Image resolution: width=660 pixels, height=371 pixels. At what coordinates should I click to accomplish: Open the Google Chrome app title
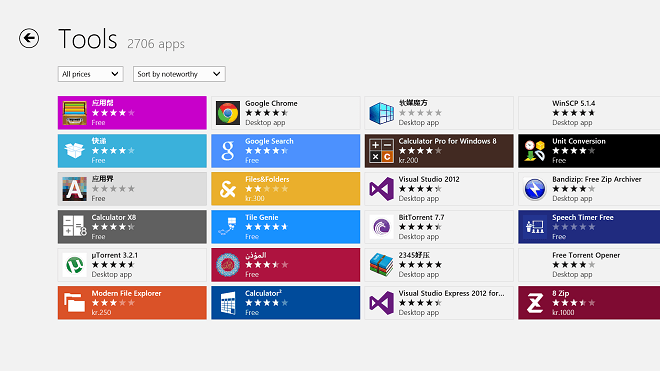(271, 103)
